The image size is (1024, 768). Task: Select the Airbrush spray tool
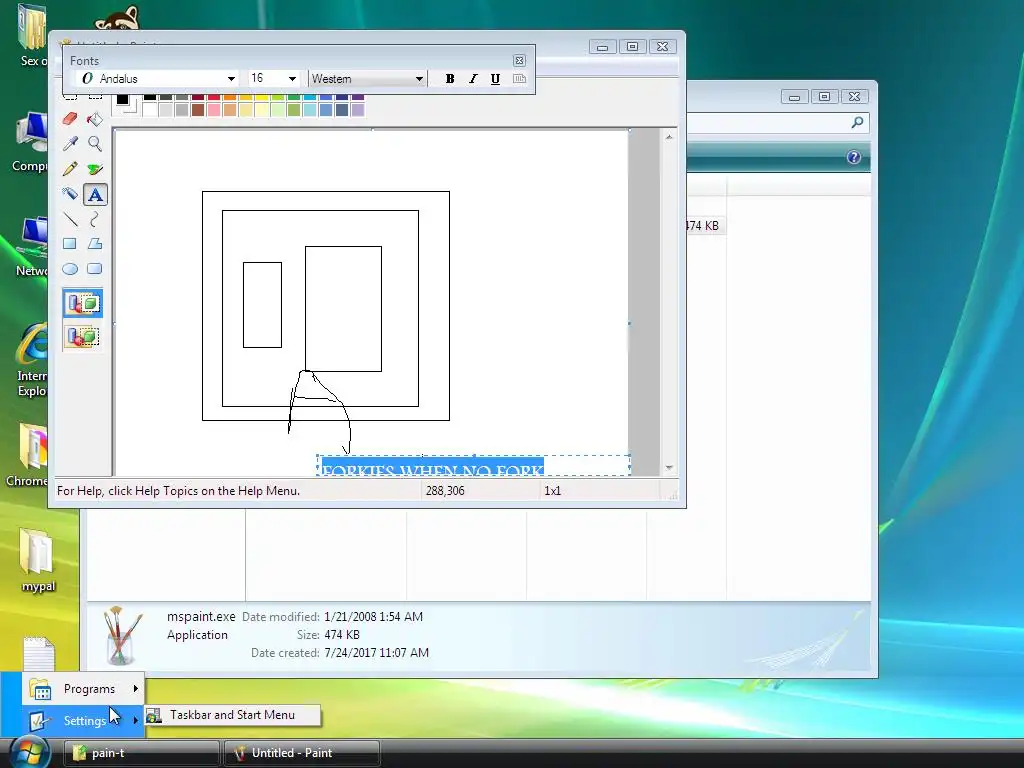point(70,194)
